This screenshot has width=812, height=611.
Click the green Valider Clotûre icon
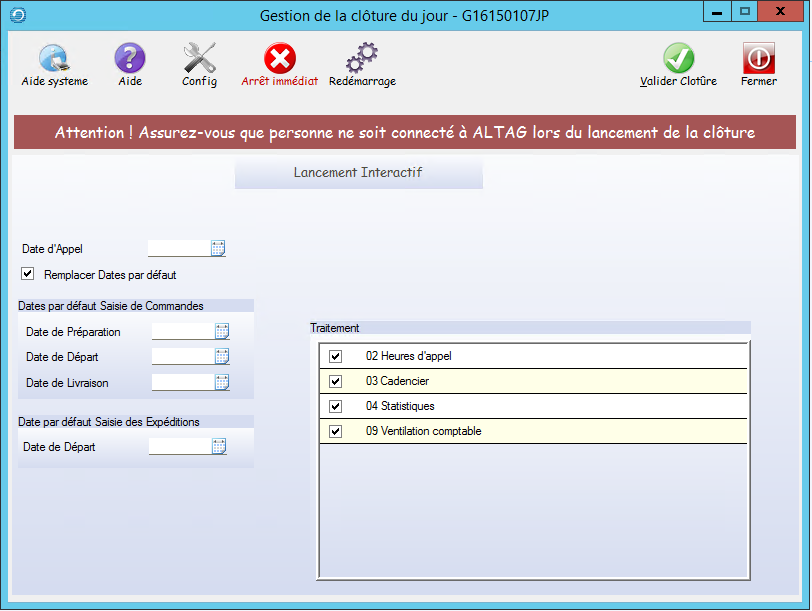pos(678,58)
